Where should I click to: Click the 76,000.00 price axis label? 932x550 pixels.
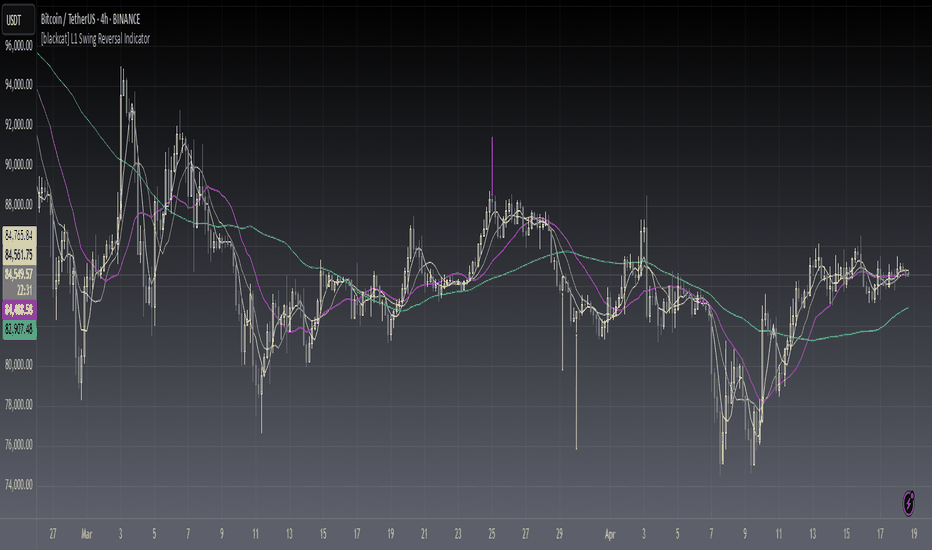point(18,445)
